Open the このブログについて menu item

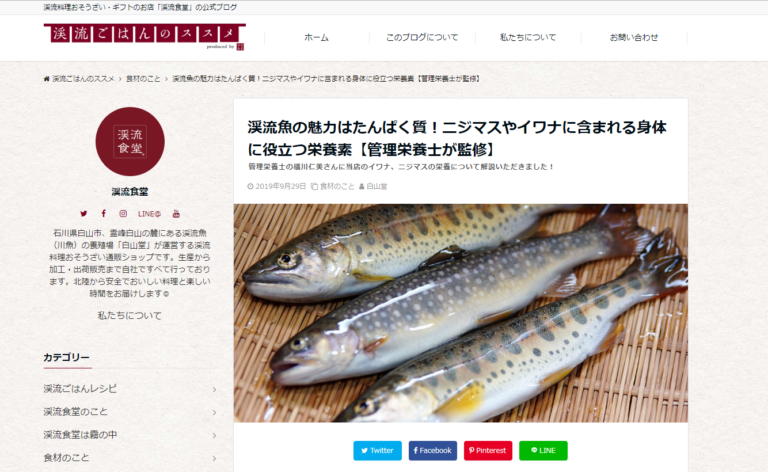[x=422, y=37]
